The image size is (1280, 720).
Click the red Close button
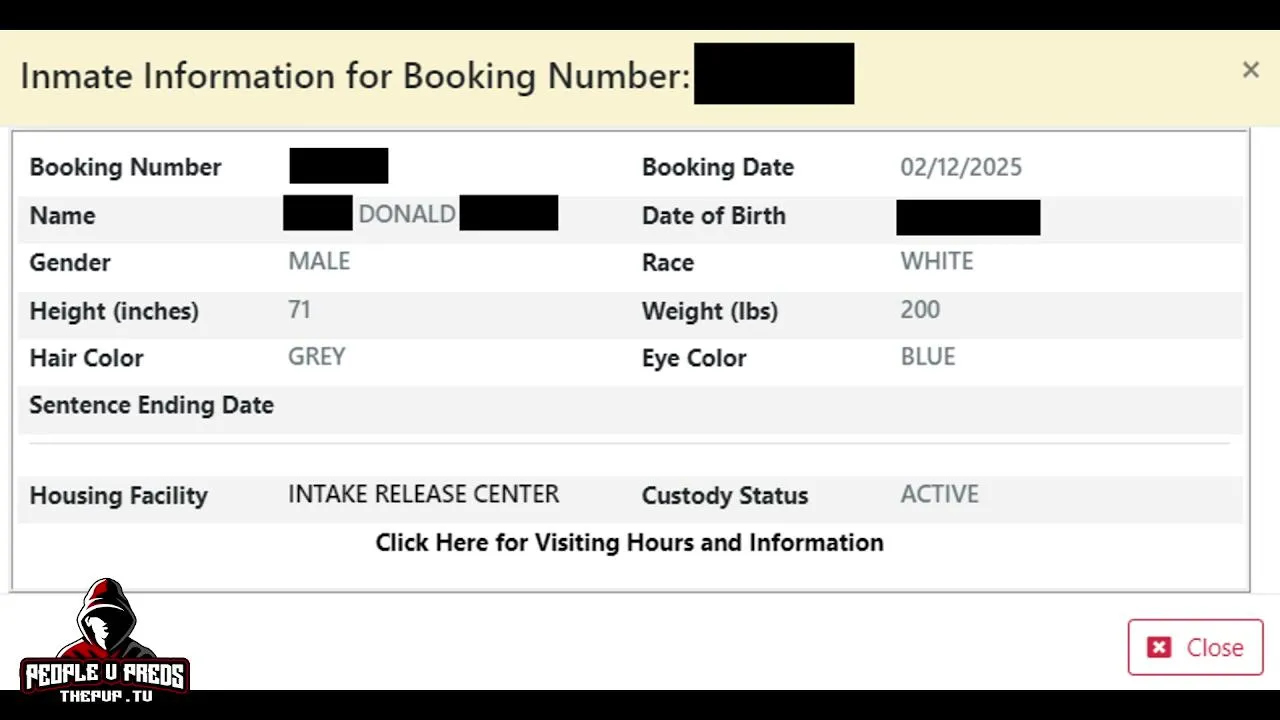1195,647
